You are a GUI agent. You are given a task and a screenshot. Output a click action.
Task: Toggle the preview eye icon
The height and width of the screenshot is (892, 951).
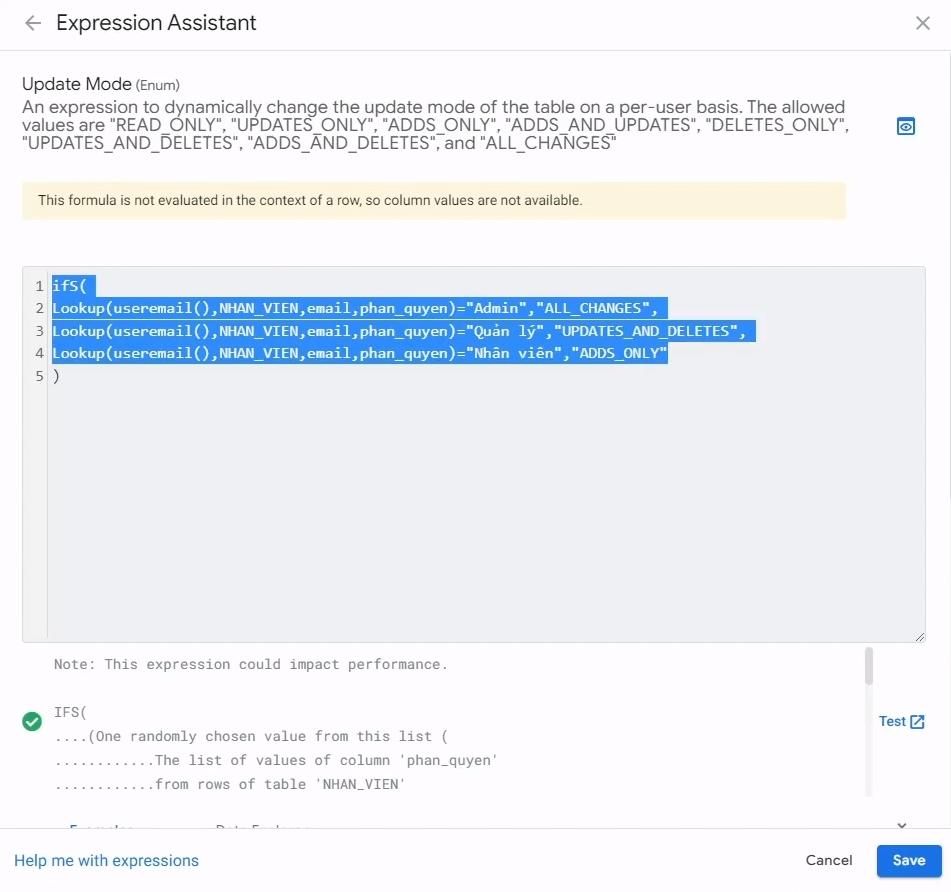coord(906,126)
